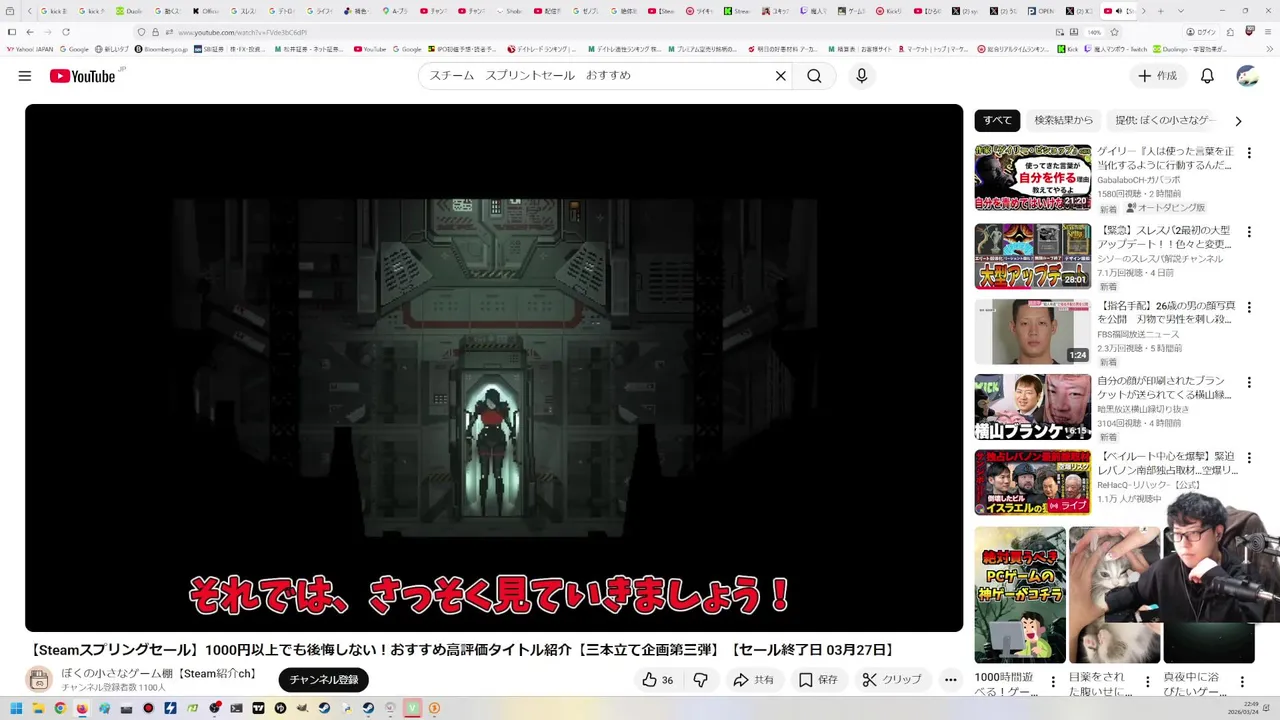Open the Bloomberg.co.jp bookmark
The width and height of the screenshot is (1280, 720).
coord(160,49)
